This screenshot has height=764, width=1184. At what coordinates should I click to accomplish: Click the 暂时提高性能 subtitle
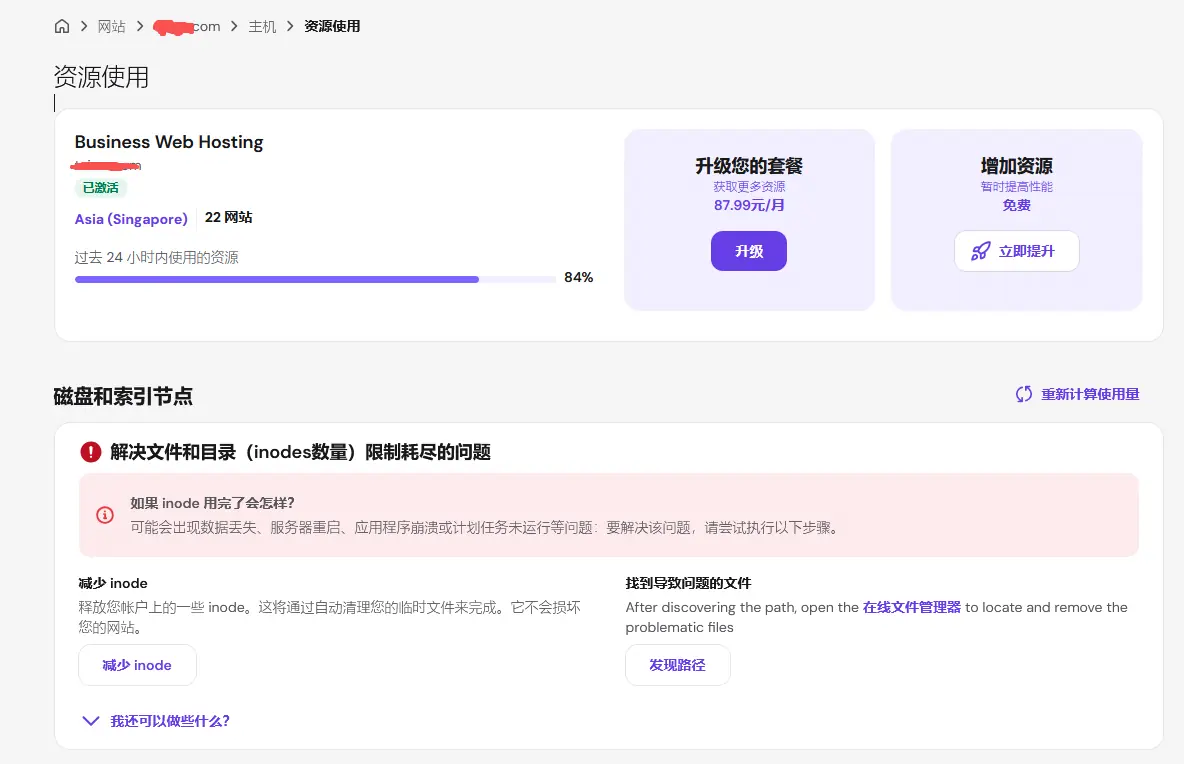point(1016,186)
